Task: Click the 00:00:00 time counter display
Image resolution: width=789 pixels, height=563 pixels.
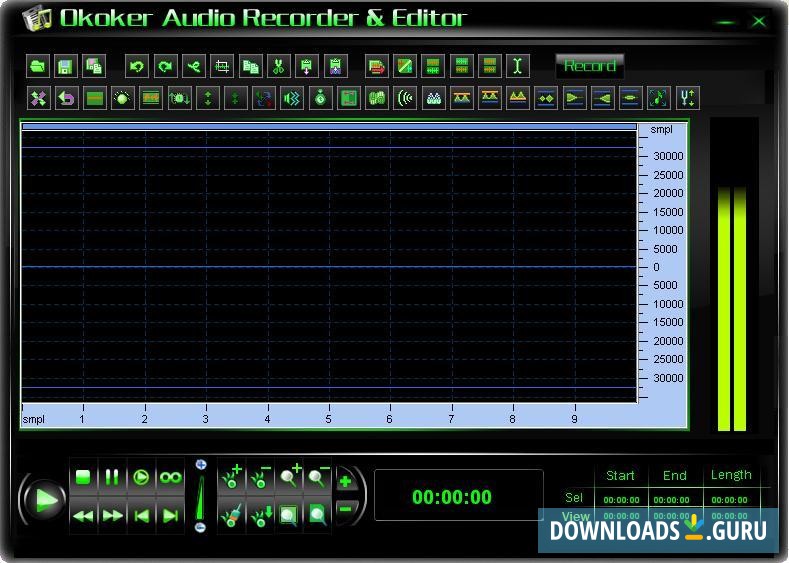Action: 452,497
